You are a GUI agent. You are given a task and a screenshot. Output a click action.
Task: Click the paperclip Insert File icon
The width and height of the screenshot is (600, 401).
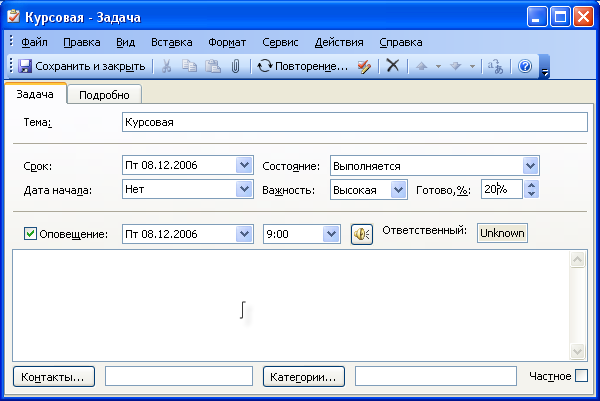point(235,66)
